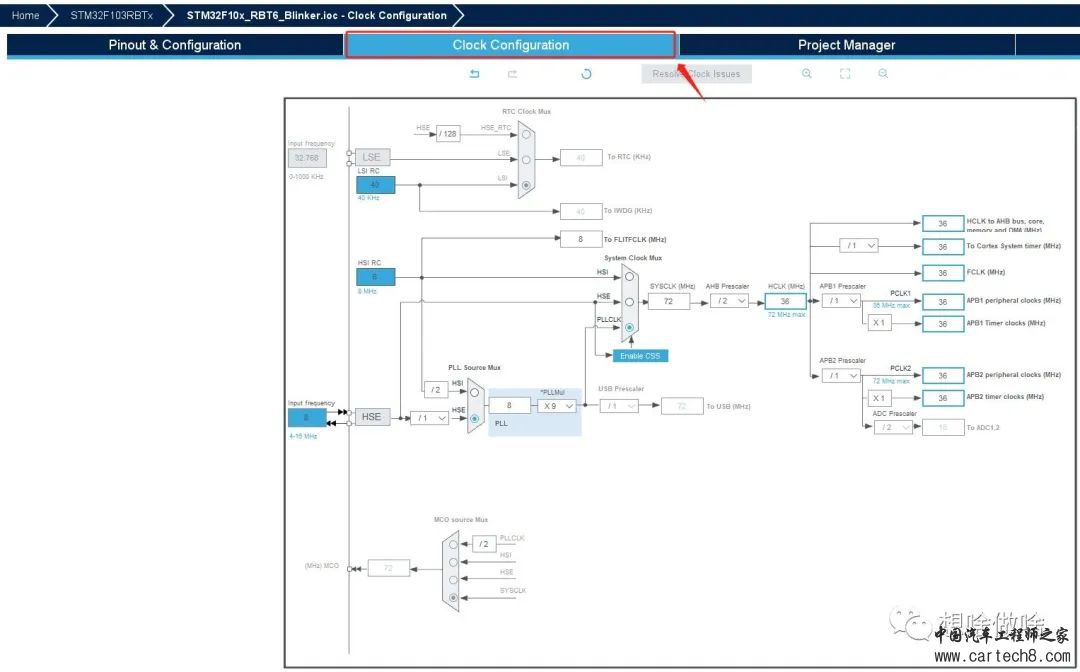Open the APB2 Prescaler dropdown
Screen dimensions: 1080x672
pos(841,375)
